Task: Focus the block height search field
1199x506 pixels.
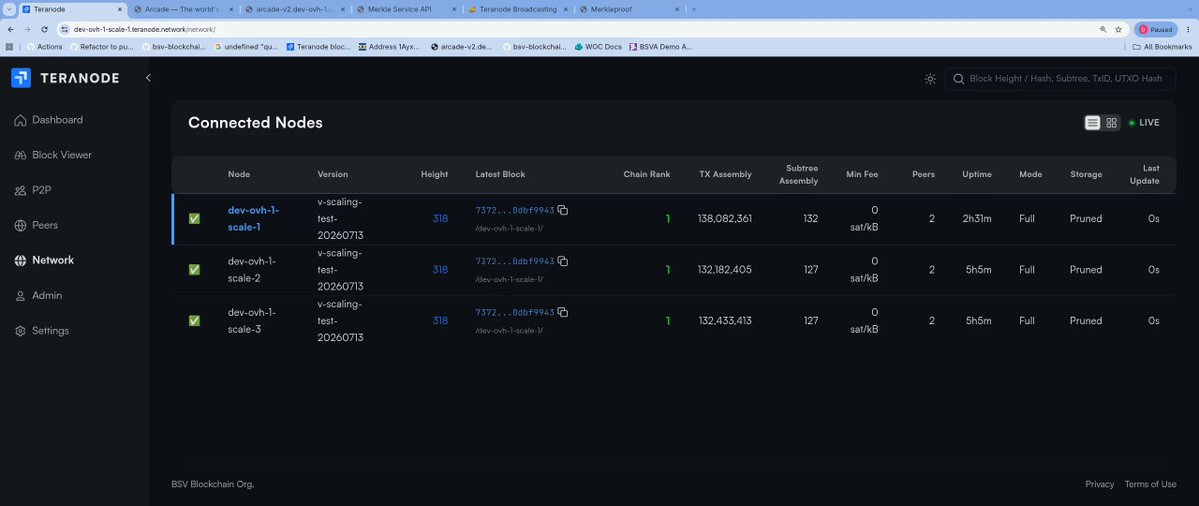Action: coord(1060,79)
